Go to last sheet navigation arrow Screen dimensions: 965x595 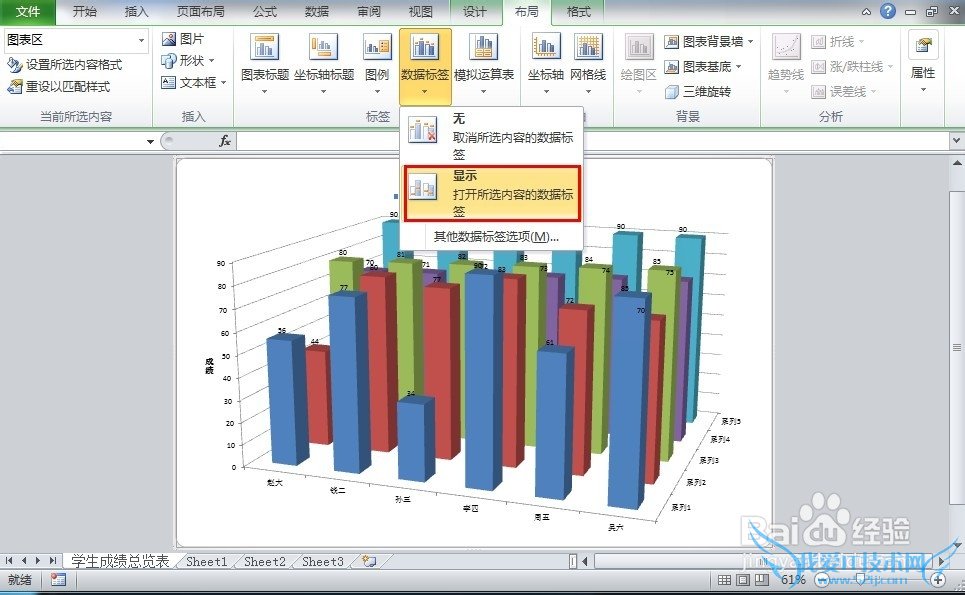point(52,561)
